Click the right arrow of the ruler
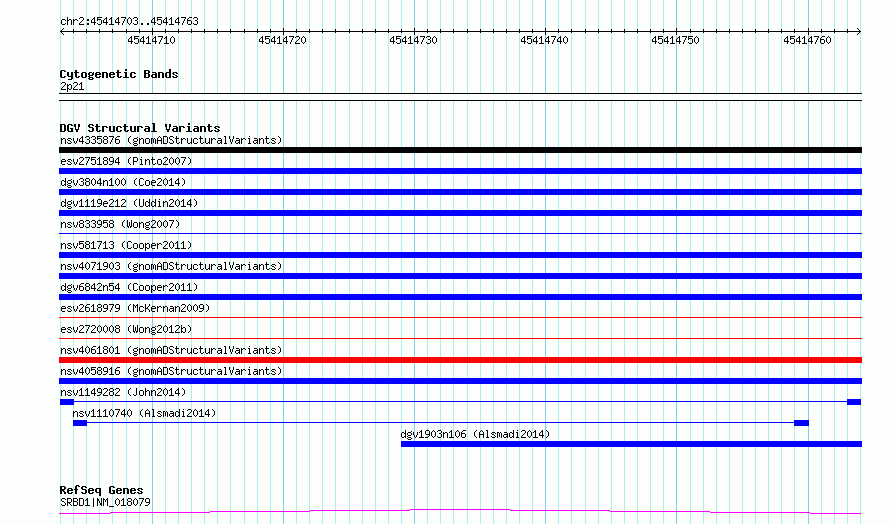The height and width of the screenshot is (524, 890). pos(859,31)
